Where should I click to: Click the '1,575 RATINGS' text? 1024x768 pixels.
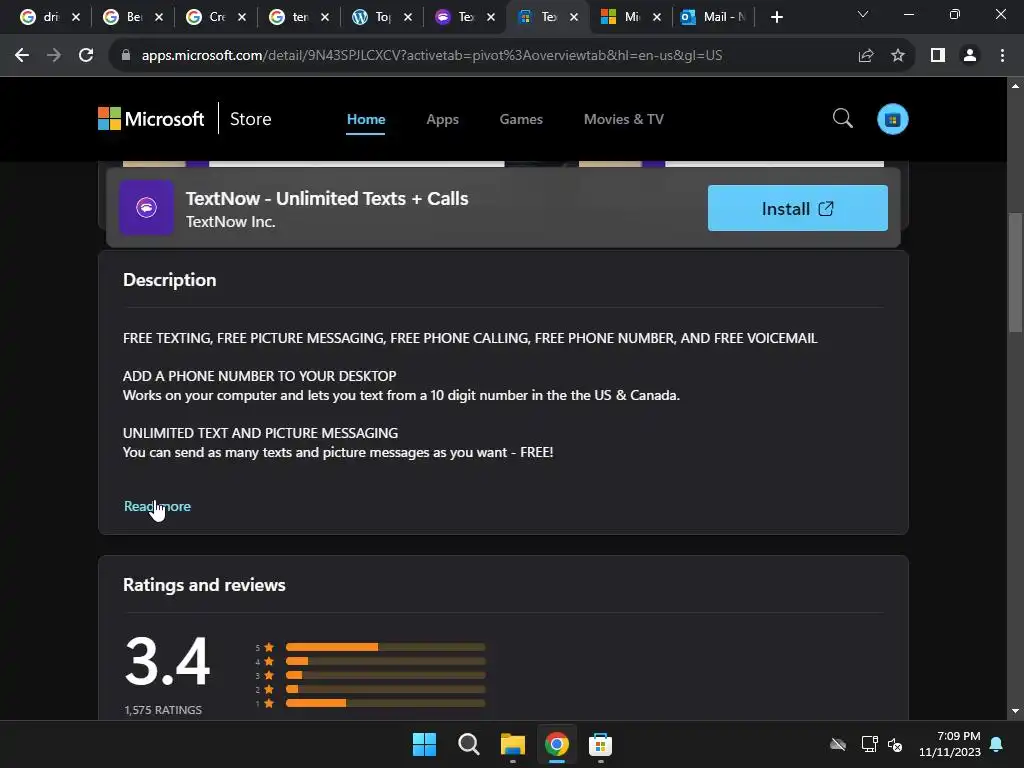click(x=163, y=710)
